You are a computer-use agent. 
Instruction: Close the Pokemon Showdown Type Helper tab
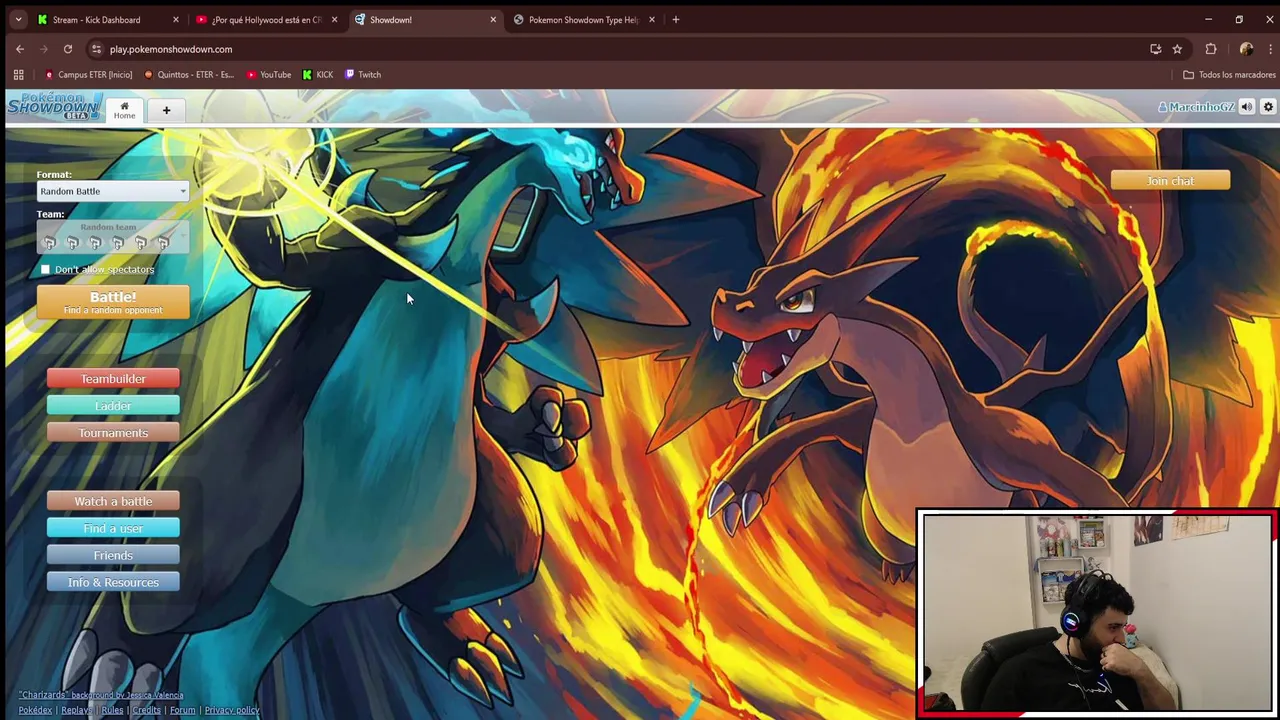click(x=652, y=20)
